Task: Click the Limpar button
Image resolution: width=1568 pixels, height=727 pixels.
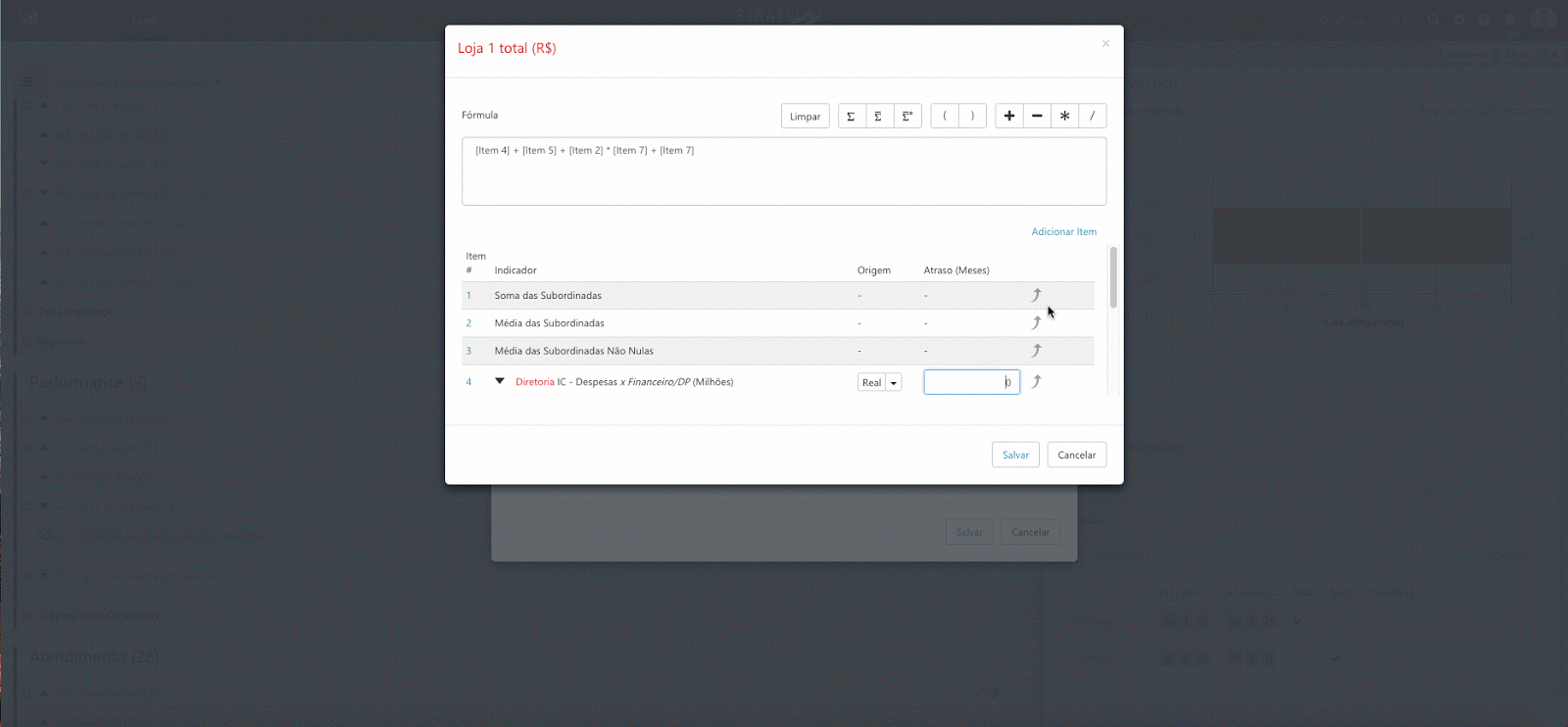Action: click(805, 117)
